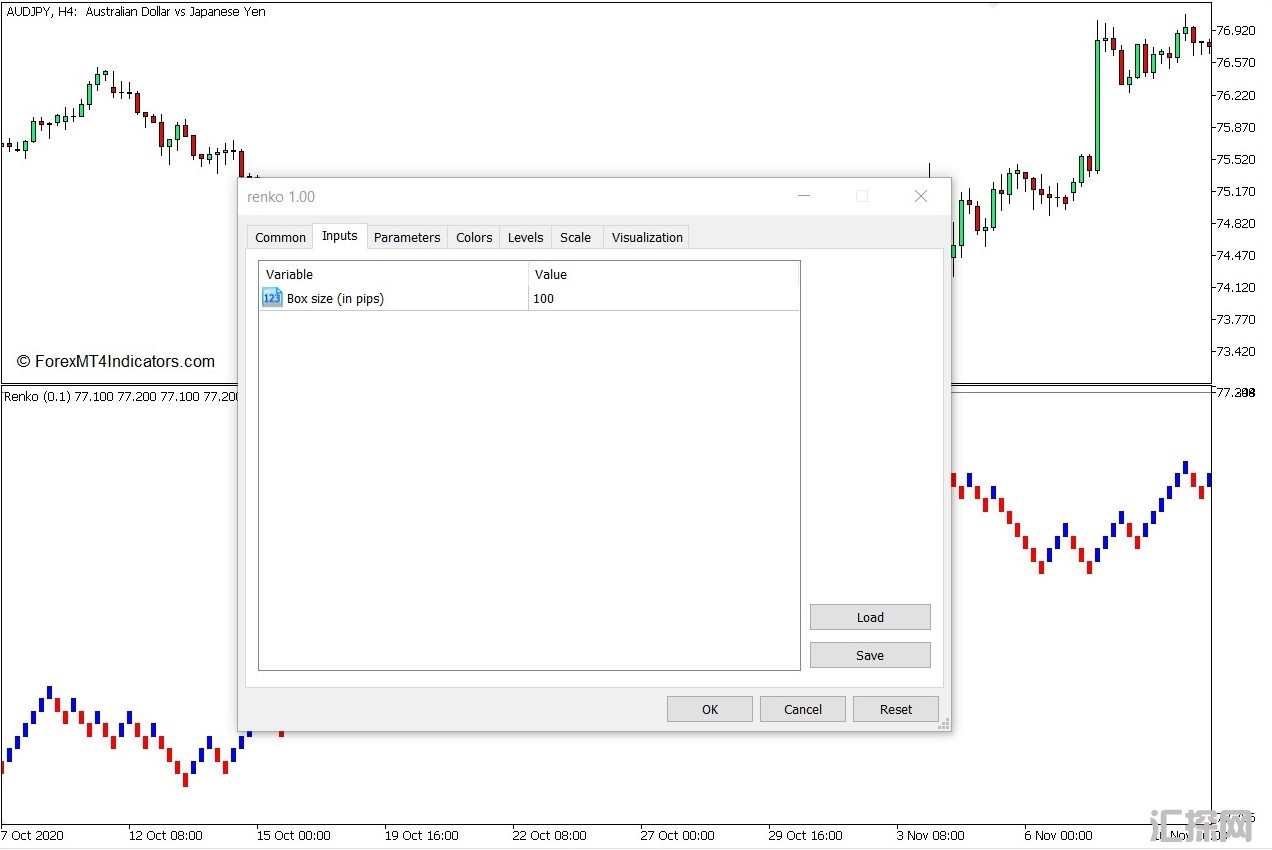Click the Save button
This screenshot has height=850, width=1272.
click(x=870, y=655)
